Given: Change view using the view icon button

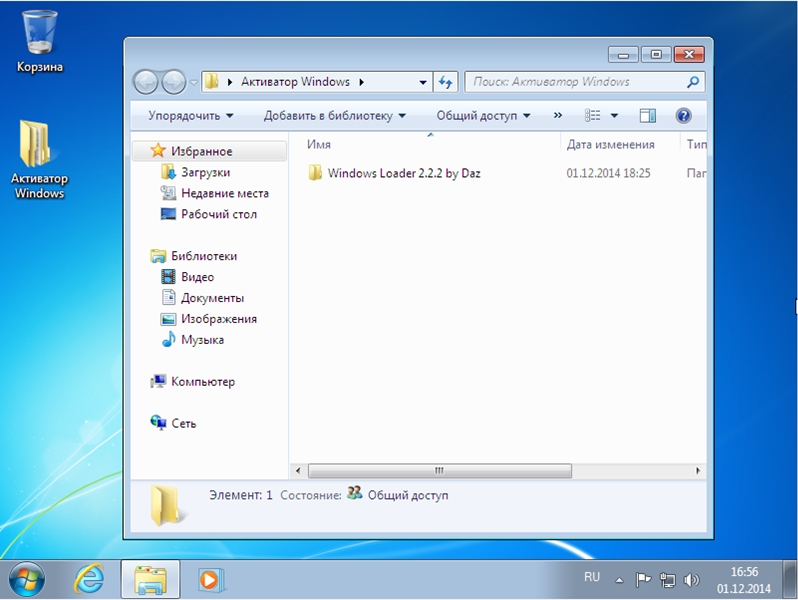Looking at the screenshot, I should point(592,116).
